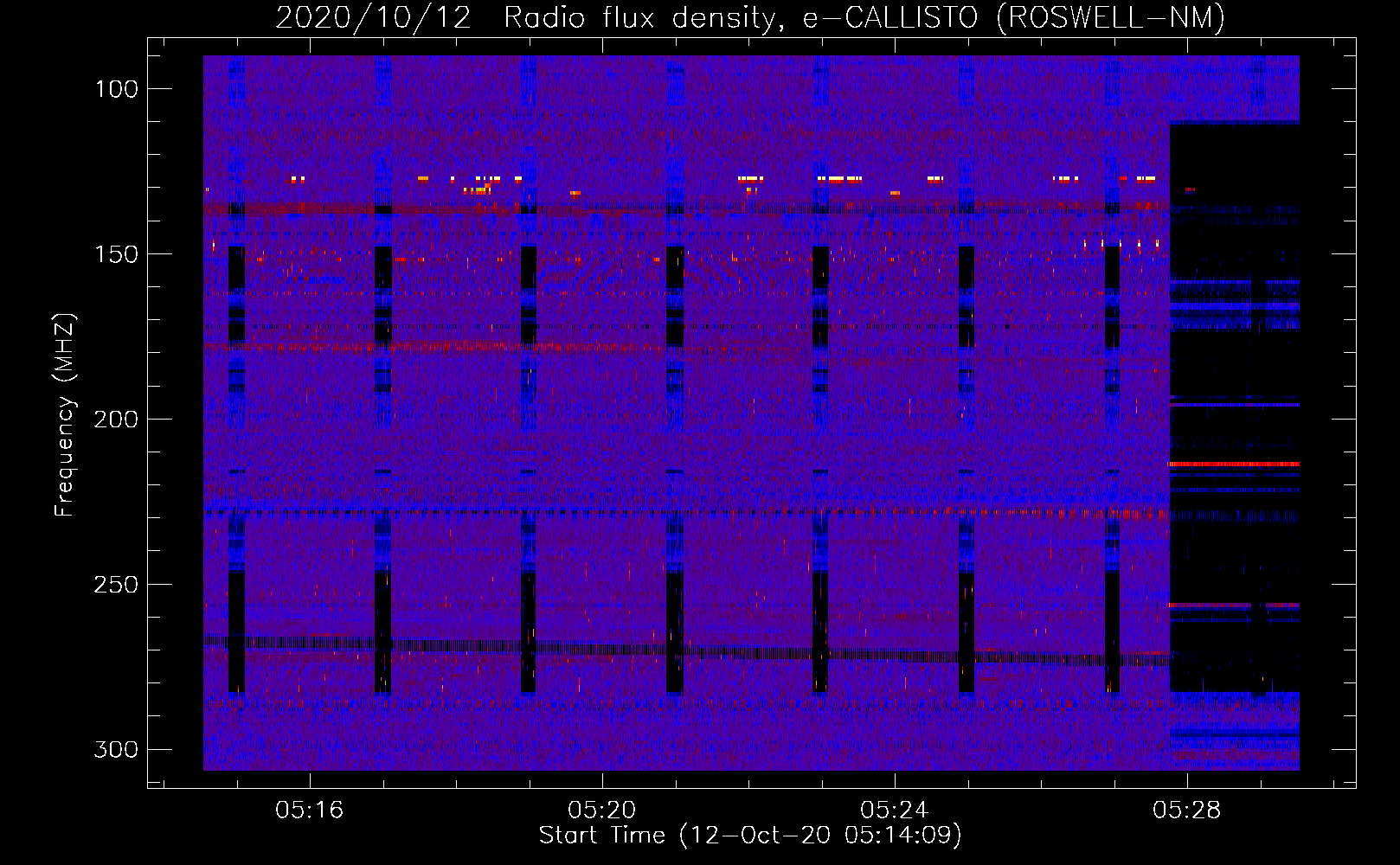Click the "Frequency (MHZ)" axis label
Viewport: 1400px width, 865px height.
point(65,415)
